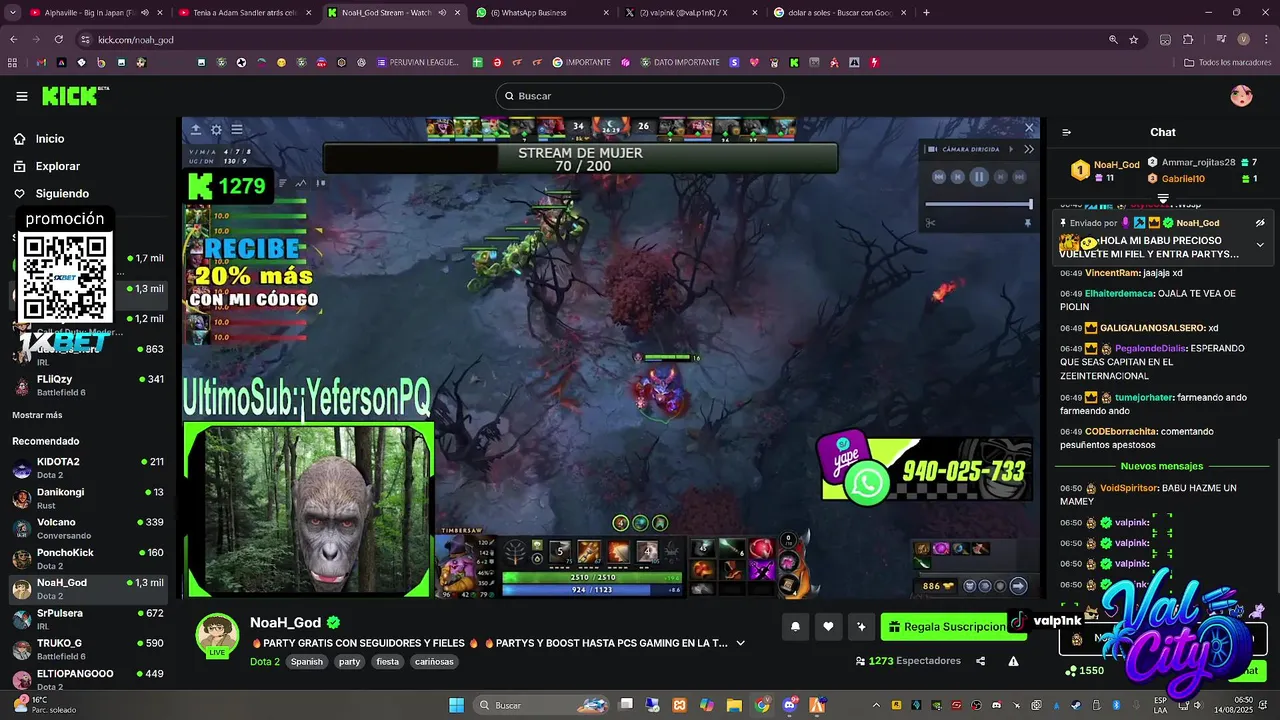Open PERUVIAN LEAGUE bookmark
The width and height of the screenshot is (1280, 720).
[418, 62]
